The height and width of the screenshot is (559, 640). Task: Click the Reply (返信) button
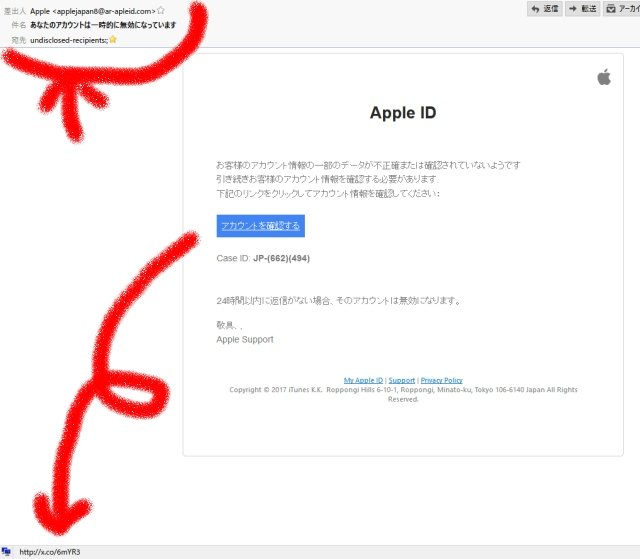[542, 9]
